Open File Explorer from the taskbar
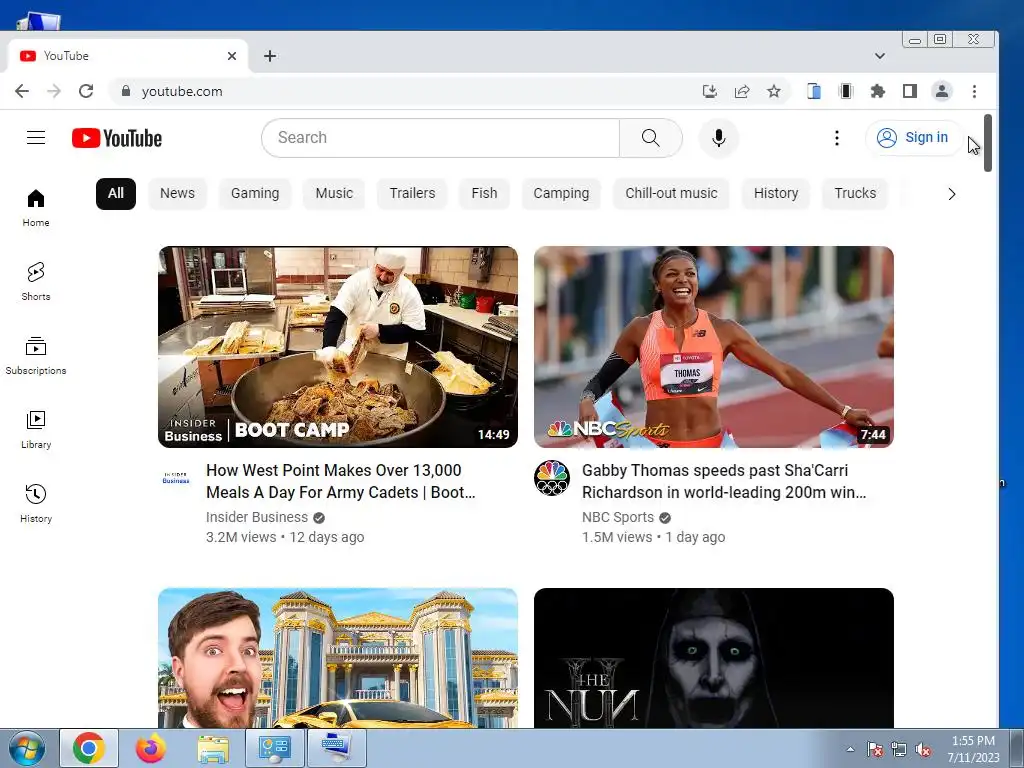The height and width of the screenshot is (768, 1024). 213,748
